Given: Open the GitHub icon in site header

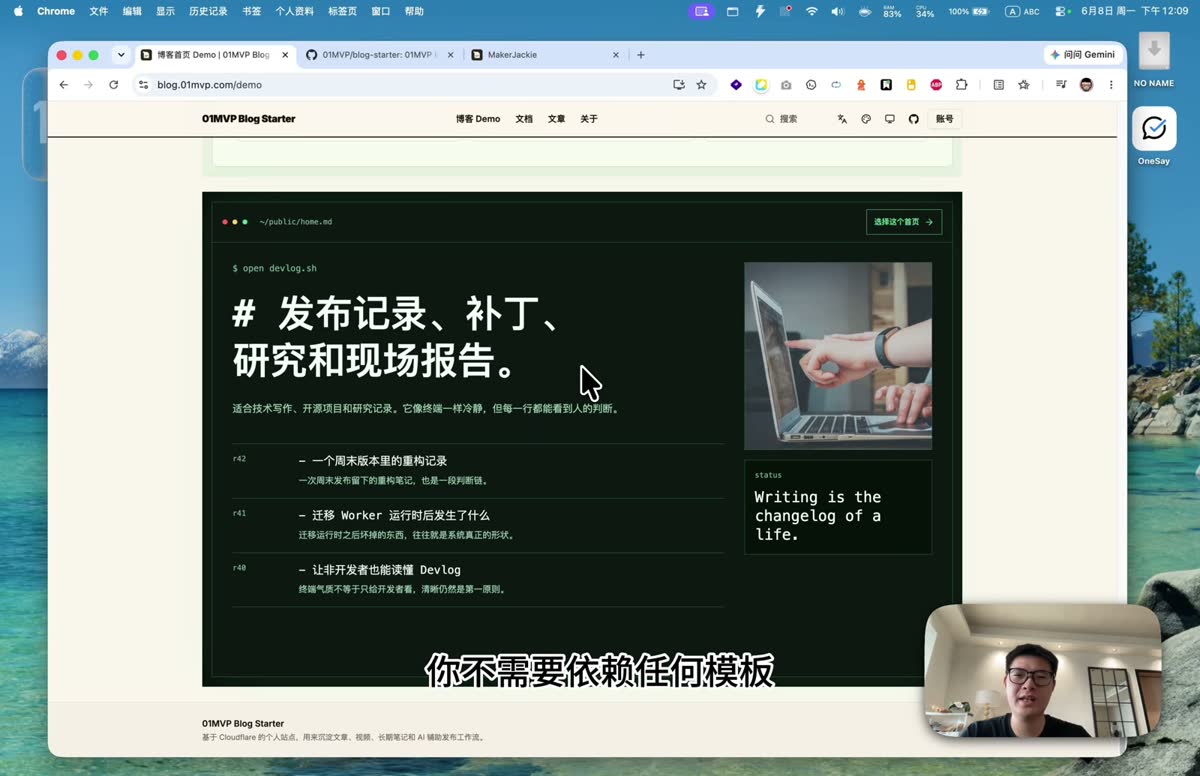Looking at the screenshot, I should 913,119.
